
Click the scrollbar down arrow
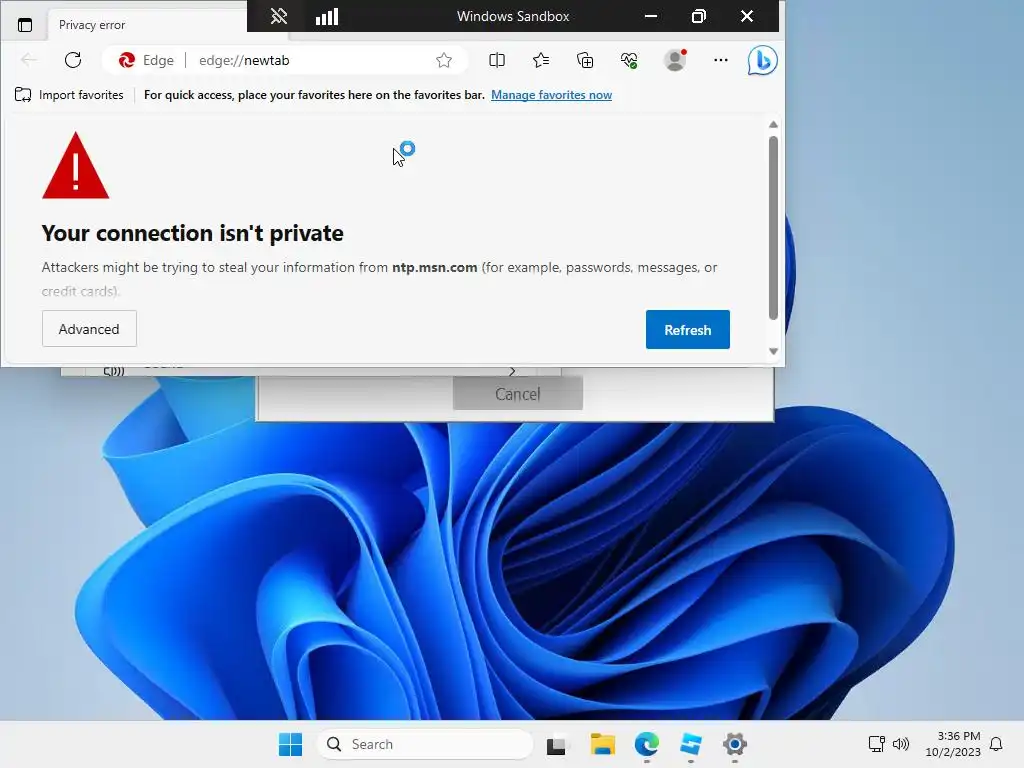tap(773, 351)
